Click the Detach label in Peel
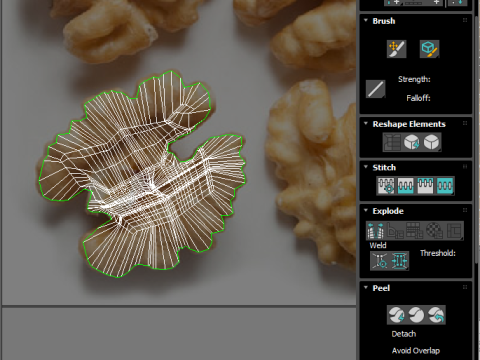Viewport: 480px width, 360px height. coord(404,334)
